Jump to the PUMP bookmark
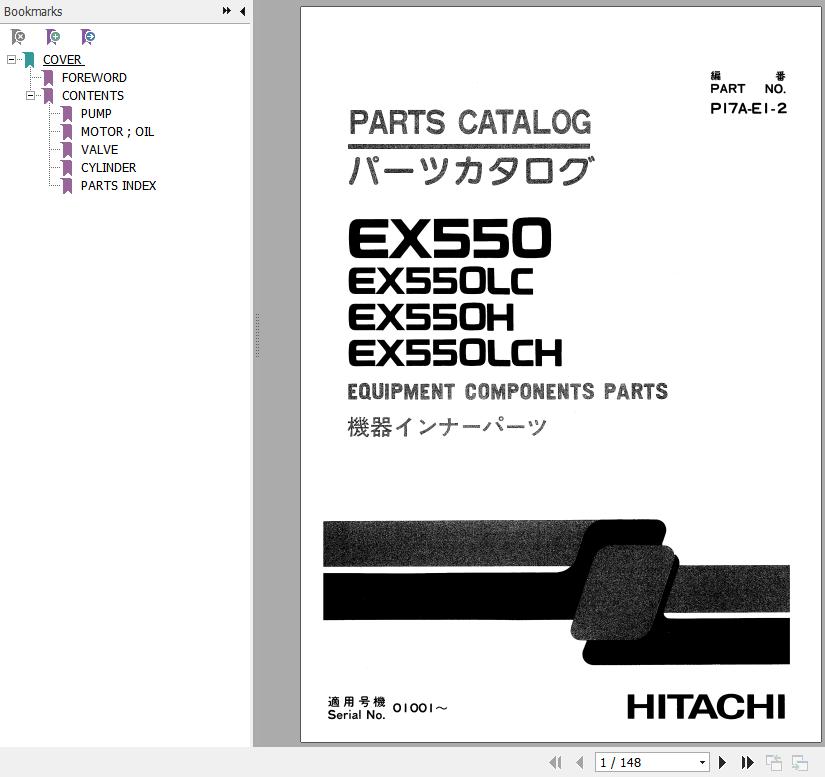The width and height of the screenshot is (825, 777). 96,114
